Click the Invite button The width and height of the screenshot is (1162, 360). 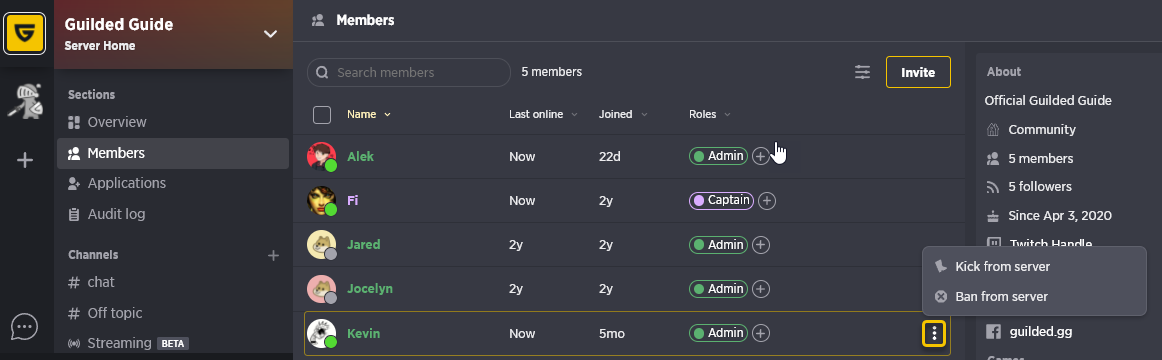click(918, 73)
